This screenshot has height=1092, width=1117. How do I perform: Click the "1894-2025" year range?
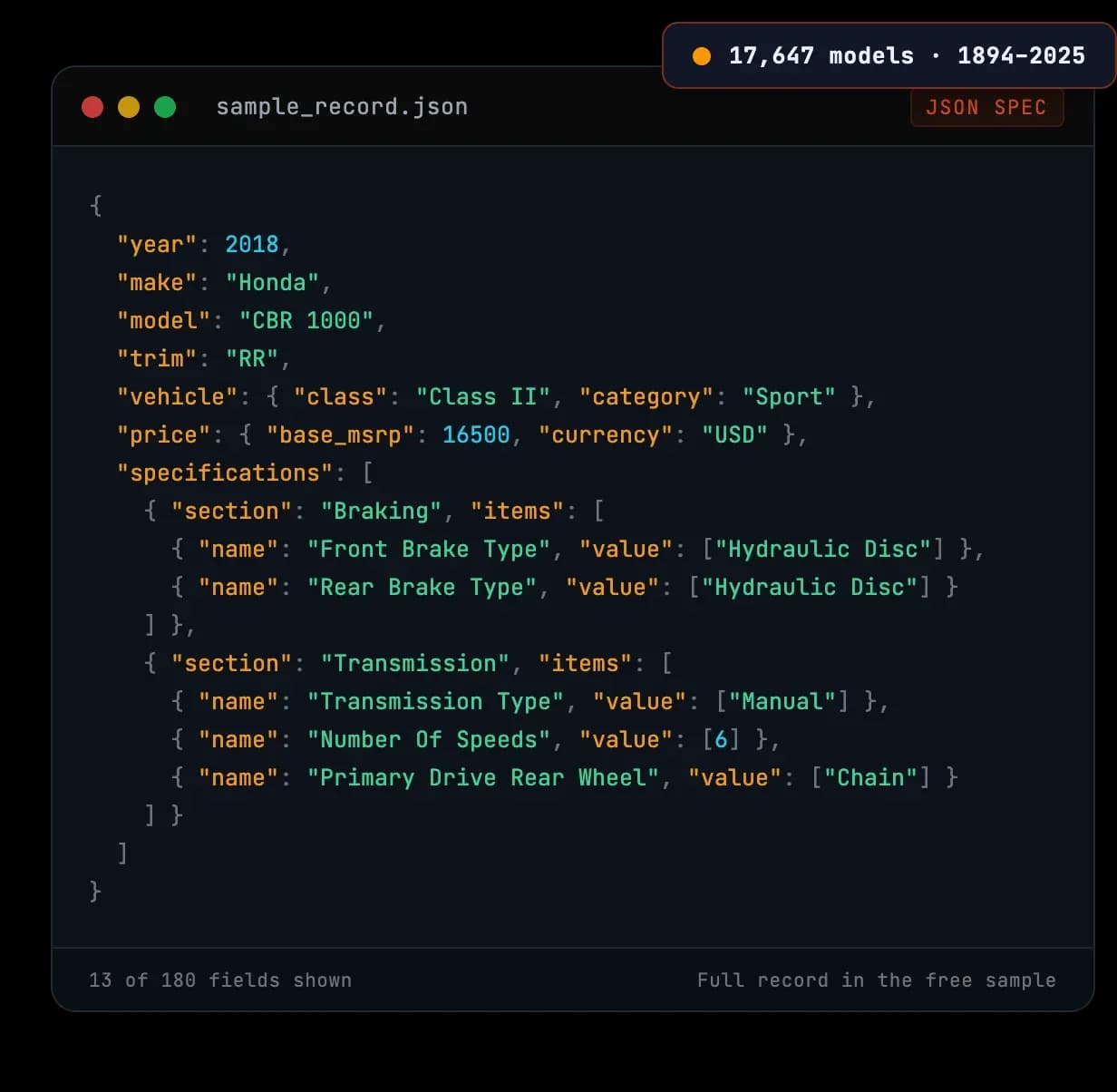coord(1021,56)
